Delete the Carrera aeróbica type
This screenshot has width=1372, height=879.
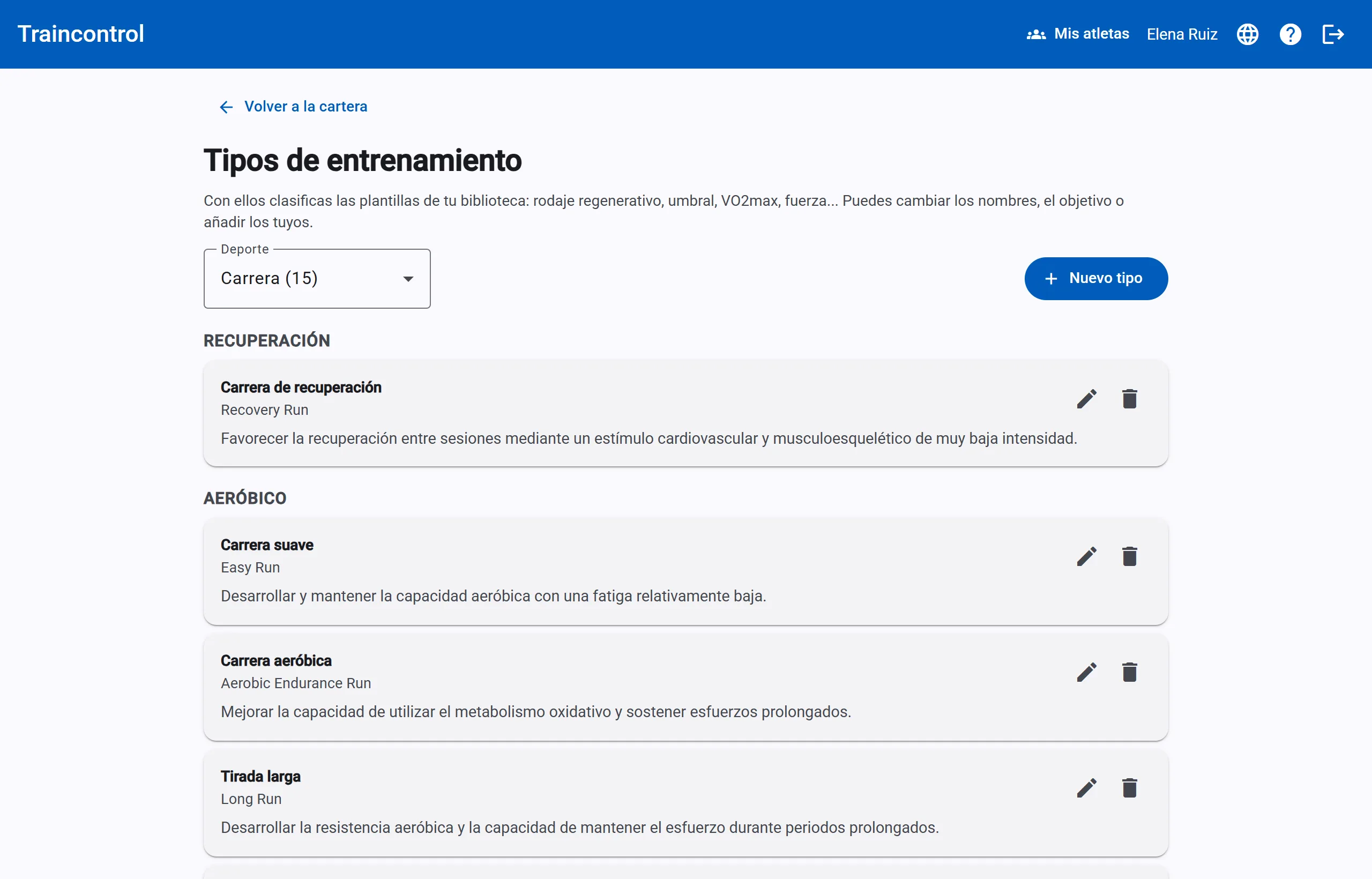pos(1129,672)
